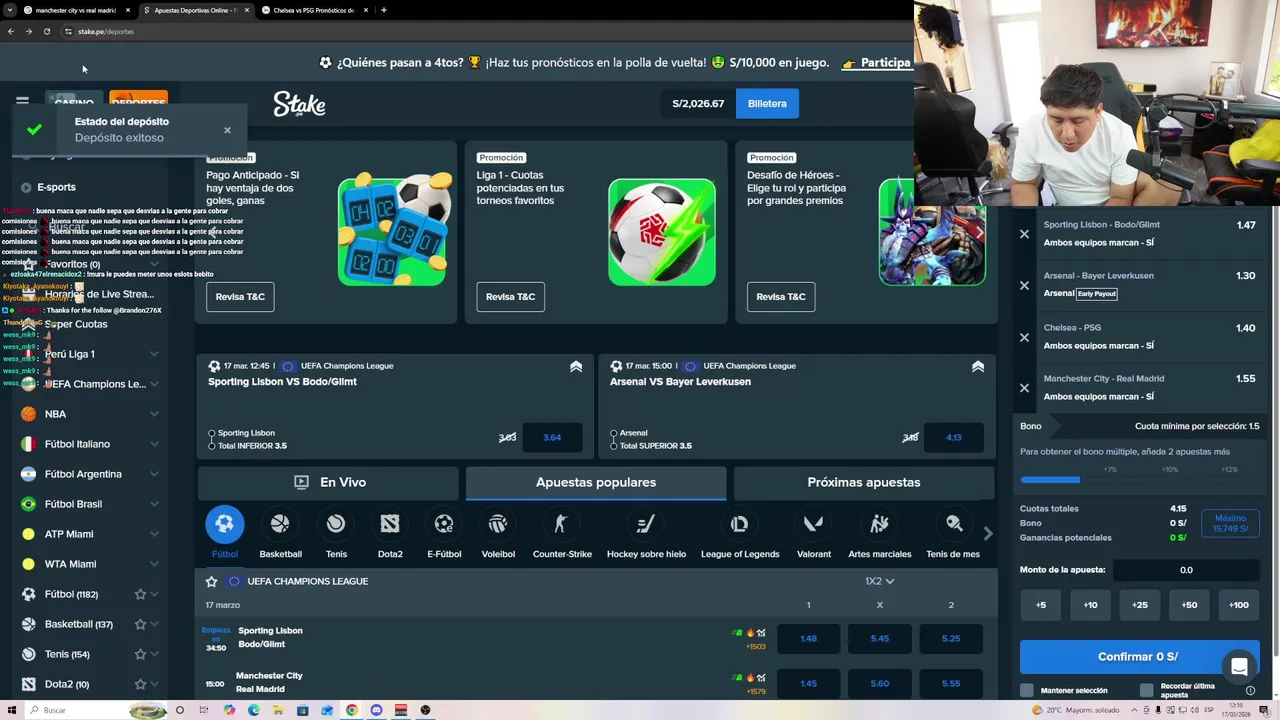This screenshot has width=1280, height=720.
Task: Open the Billetera wallet
Action: click(767, 103)
